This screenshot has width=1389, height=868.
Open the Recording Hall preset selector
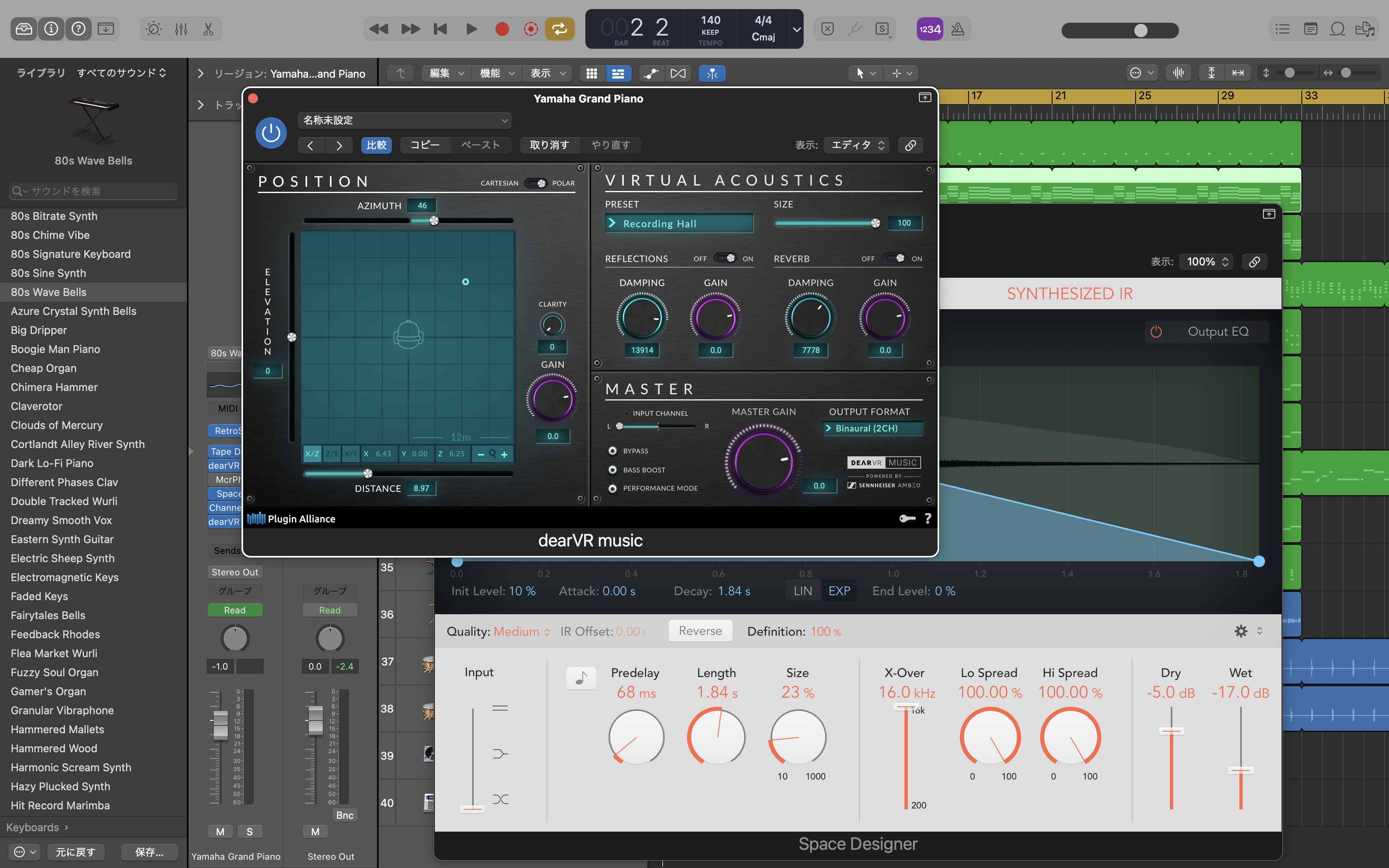[679, 223]
